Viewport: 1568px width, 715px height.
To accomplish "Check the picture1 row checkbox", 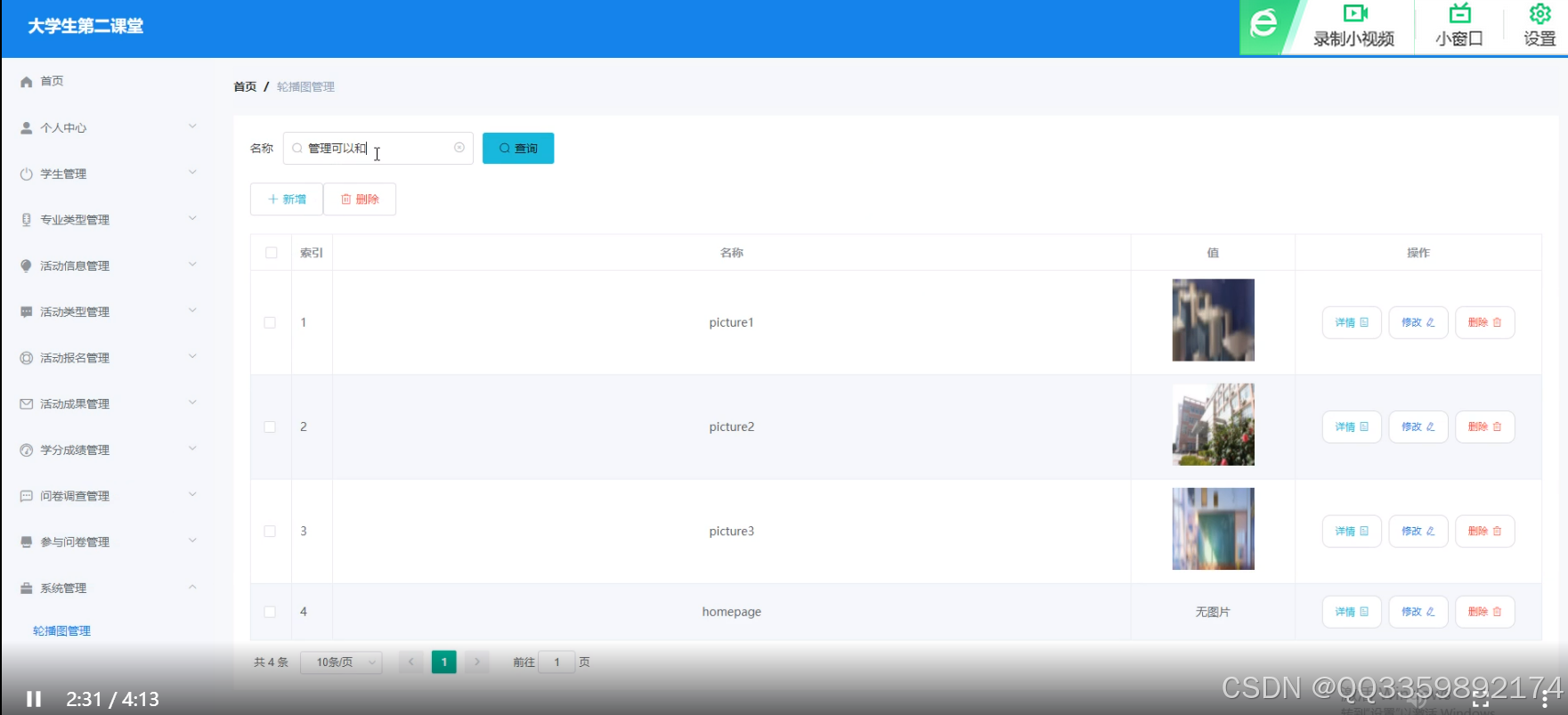I will 270,323.
